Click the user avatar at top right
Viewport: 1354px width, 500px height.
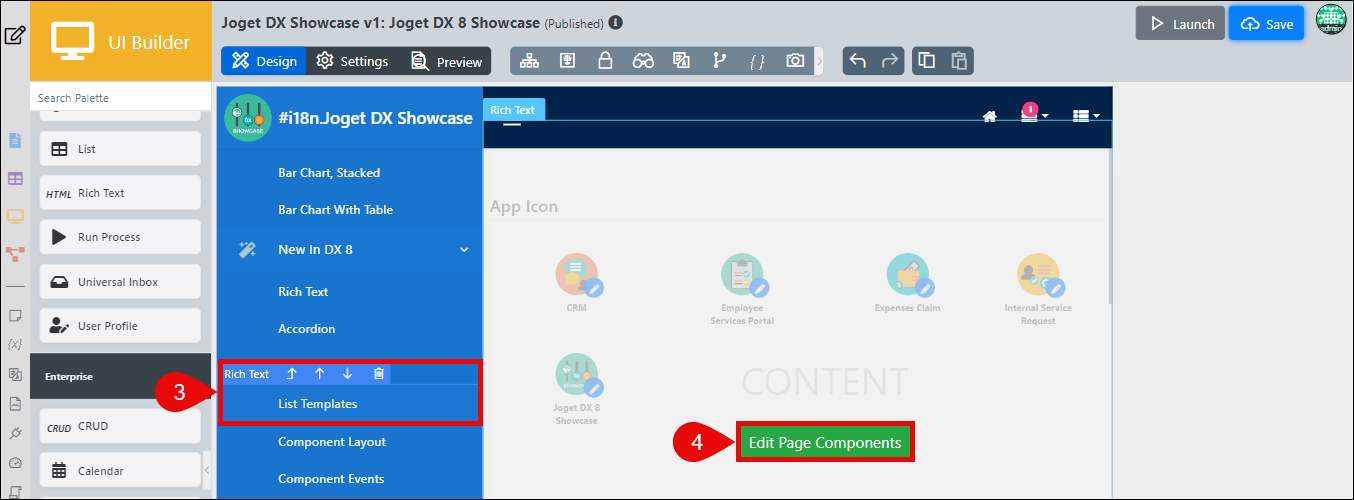point(1331,20)
